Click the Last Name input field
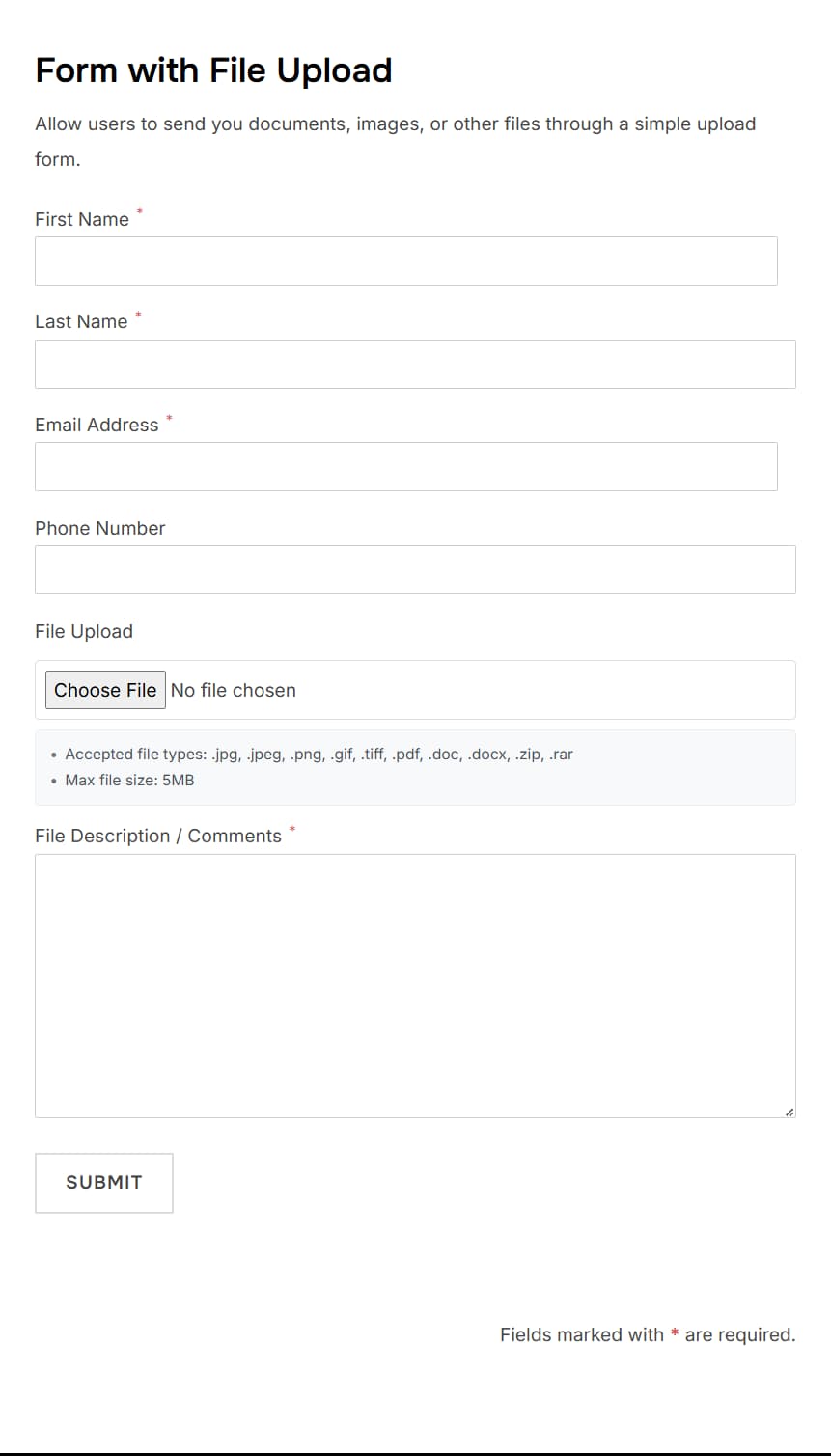Image resolution: width=831 pixels, height=1456 pixels. 415,364
